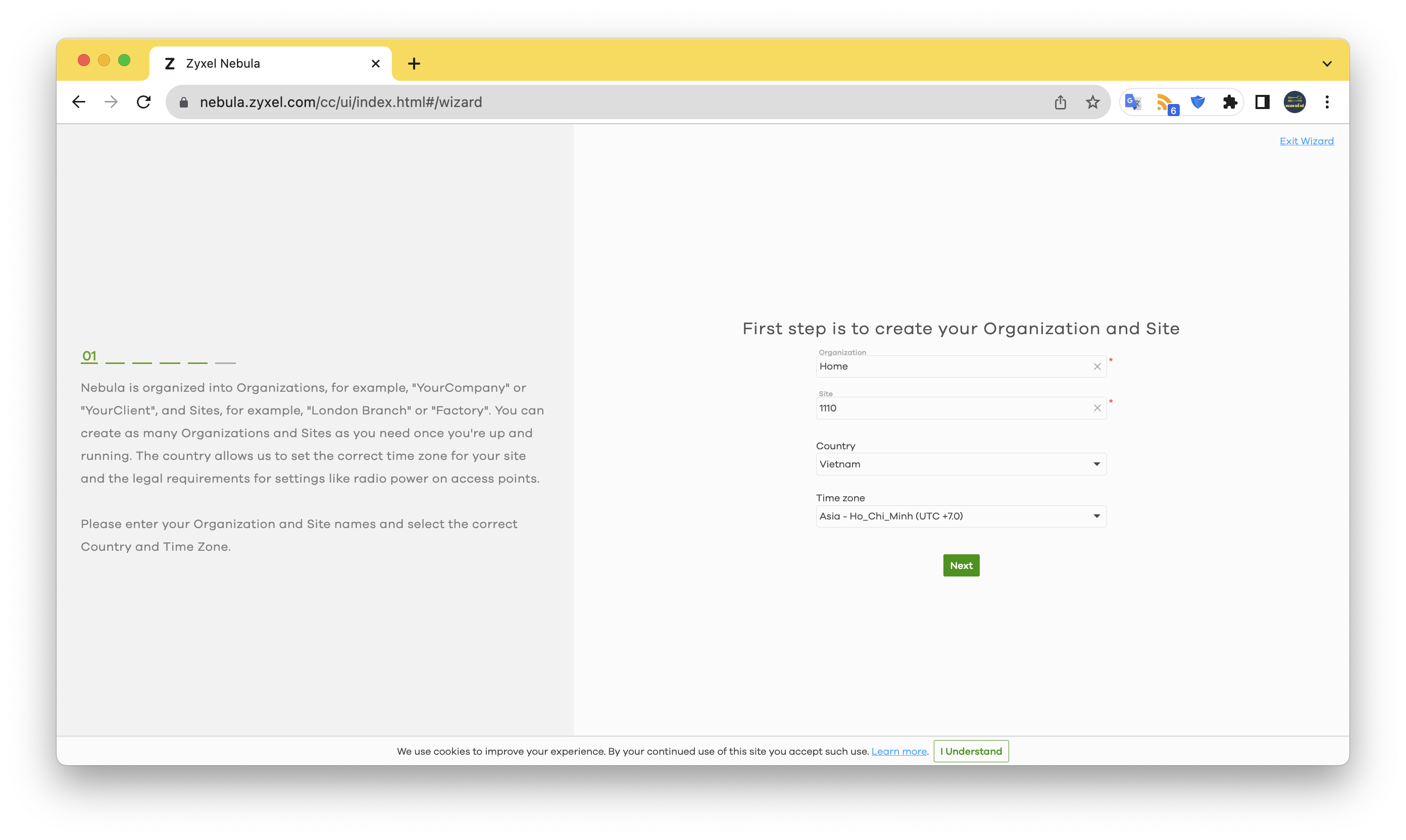Expand the tab search chevron
This screenshot has width=1406, height=840.
[1327, 64]
